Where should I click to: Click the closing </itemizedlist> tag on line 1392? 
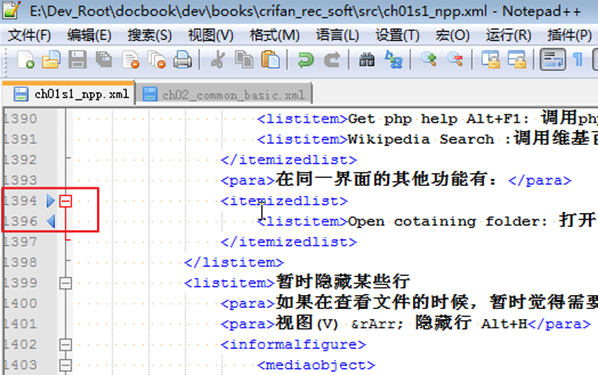click(x=289, y=160)
